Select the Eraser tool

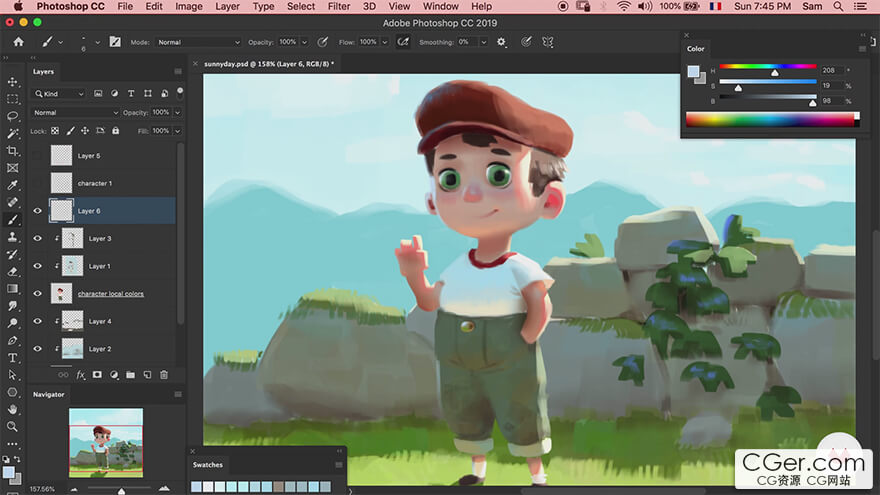coord(13,271)
